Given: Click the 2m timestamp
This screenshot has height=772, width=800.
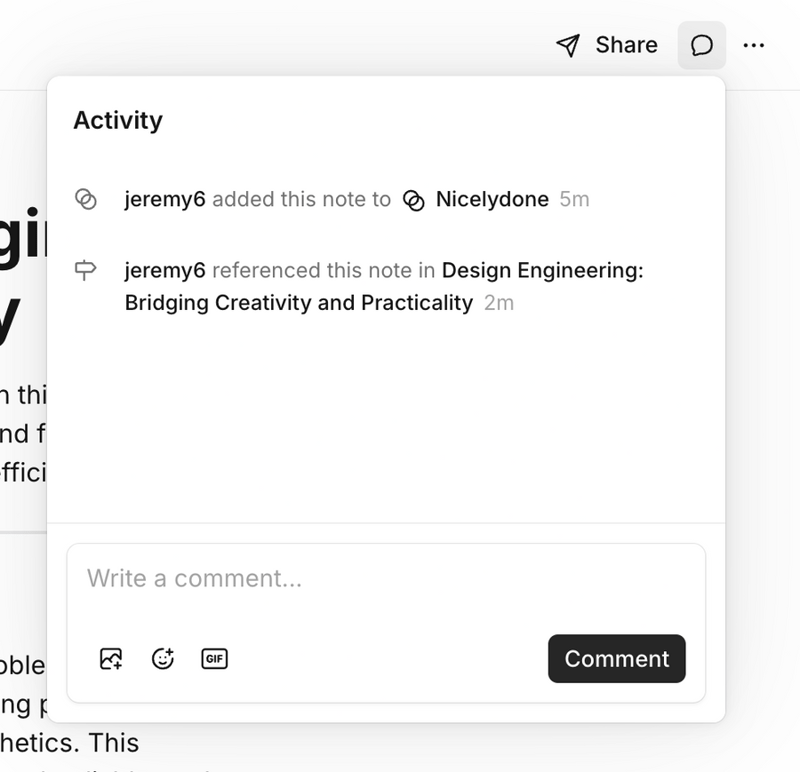Looking at the screenshot, I should (498, 302).
